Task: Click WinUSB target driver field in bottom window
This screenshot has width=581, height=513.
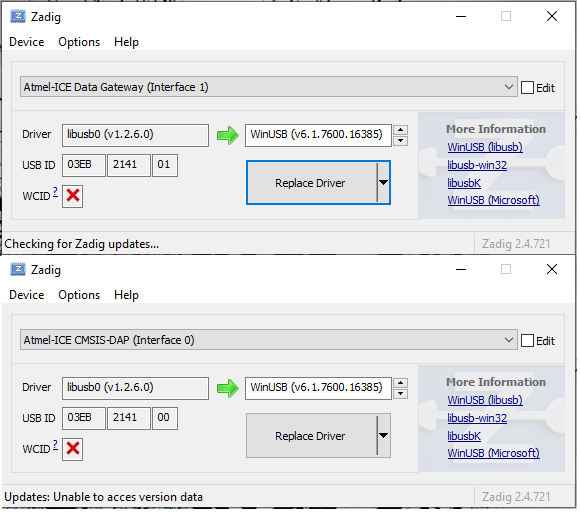Action: pyautogui.click(x=318, y=388)
